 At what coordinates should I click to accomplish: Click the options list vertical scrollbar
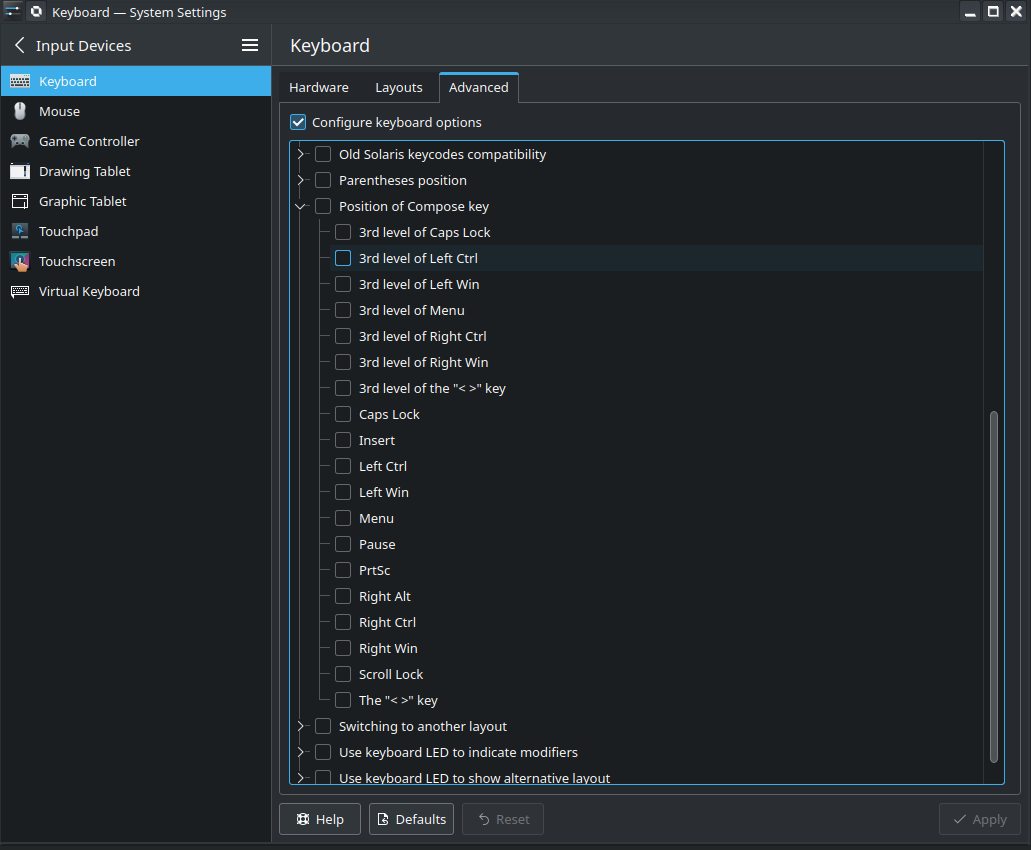994,586
